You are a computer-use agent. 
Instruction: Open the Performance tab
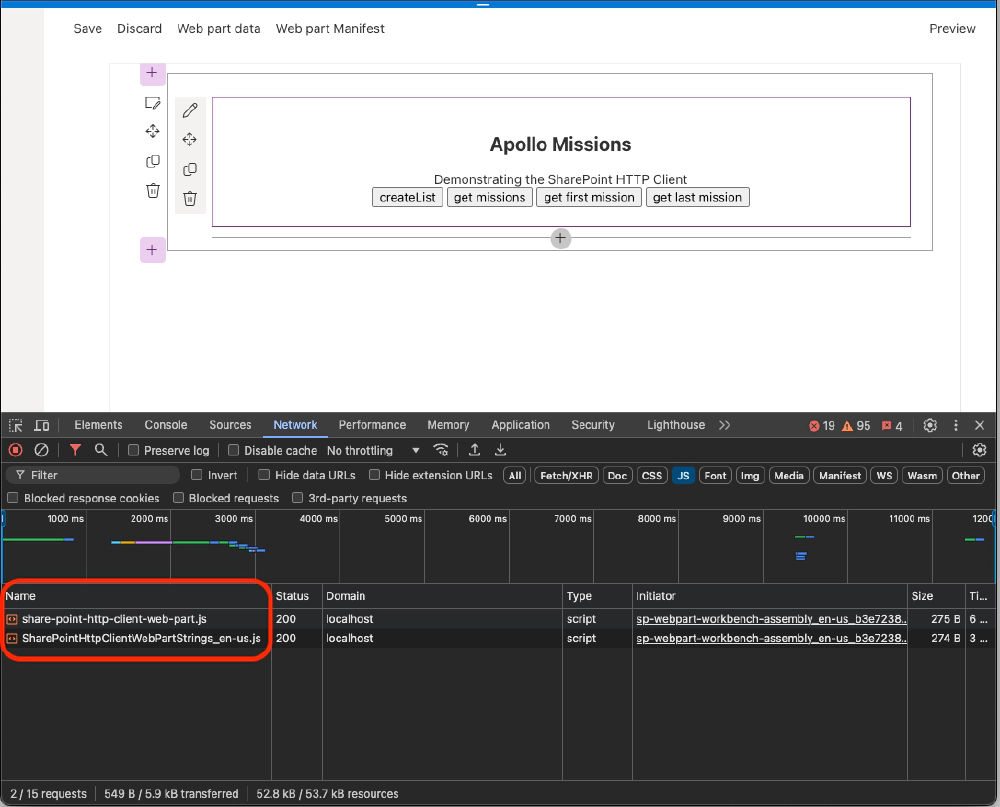372,426
